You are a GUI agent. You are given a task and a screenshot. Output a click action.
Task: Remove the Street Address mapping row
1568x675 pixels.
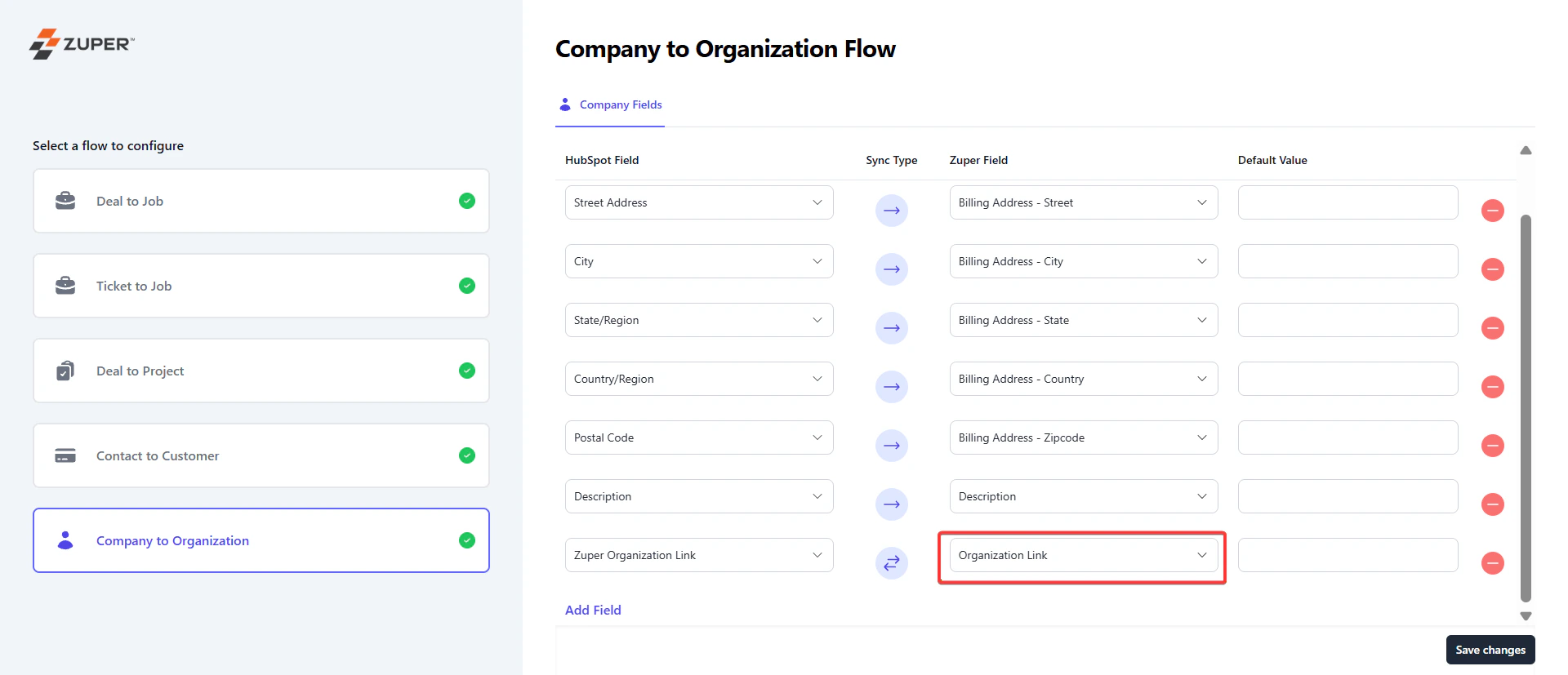click(x=1492, y=211)
